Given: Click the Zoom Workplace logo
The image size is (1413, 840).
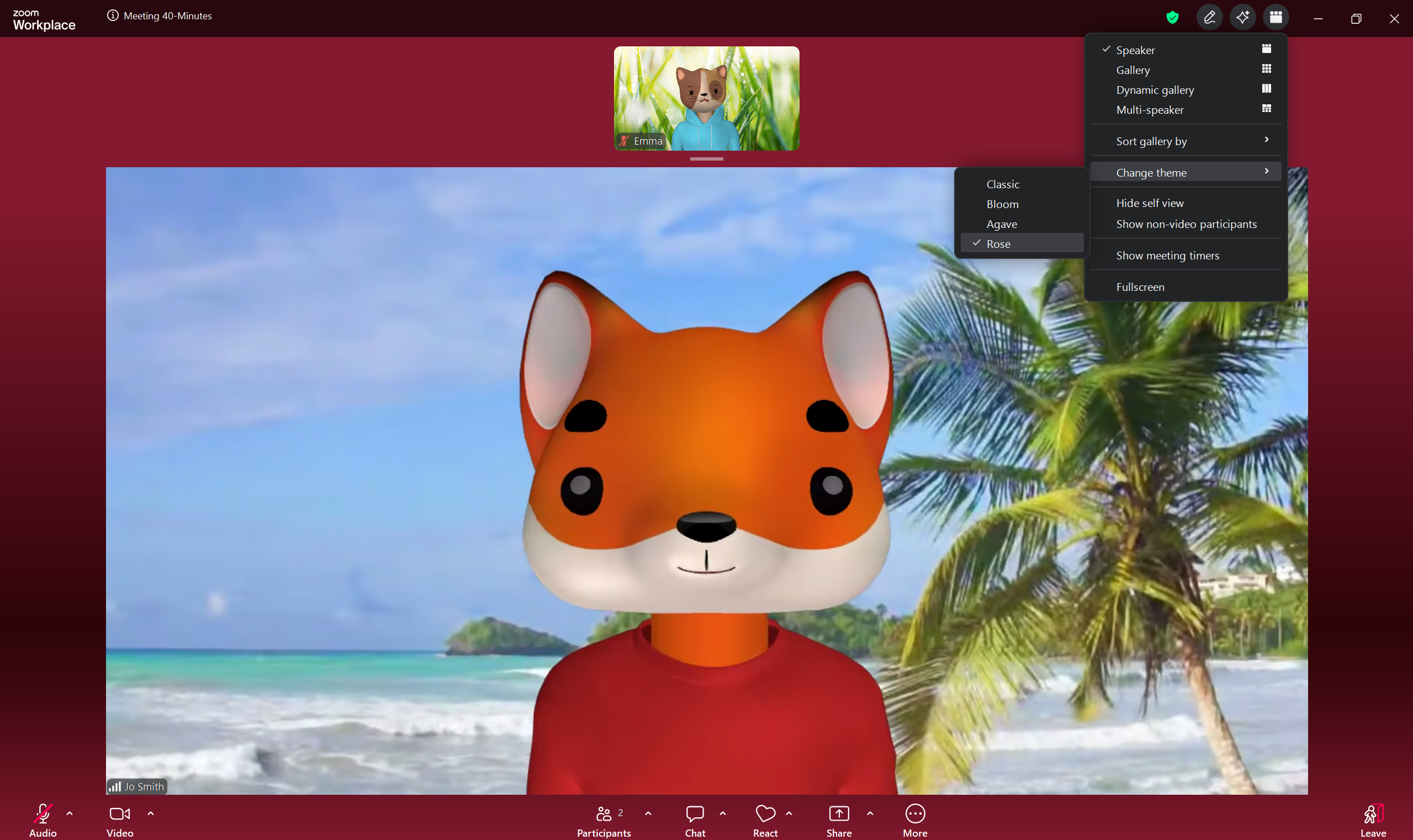Looking at the screenshot, I should [x=44, y=20].
